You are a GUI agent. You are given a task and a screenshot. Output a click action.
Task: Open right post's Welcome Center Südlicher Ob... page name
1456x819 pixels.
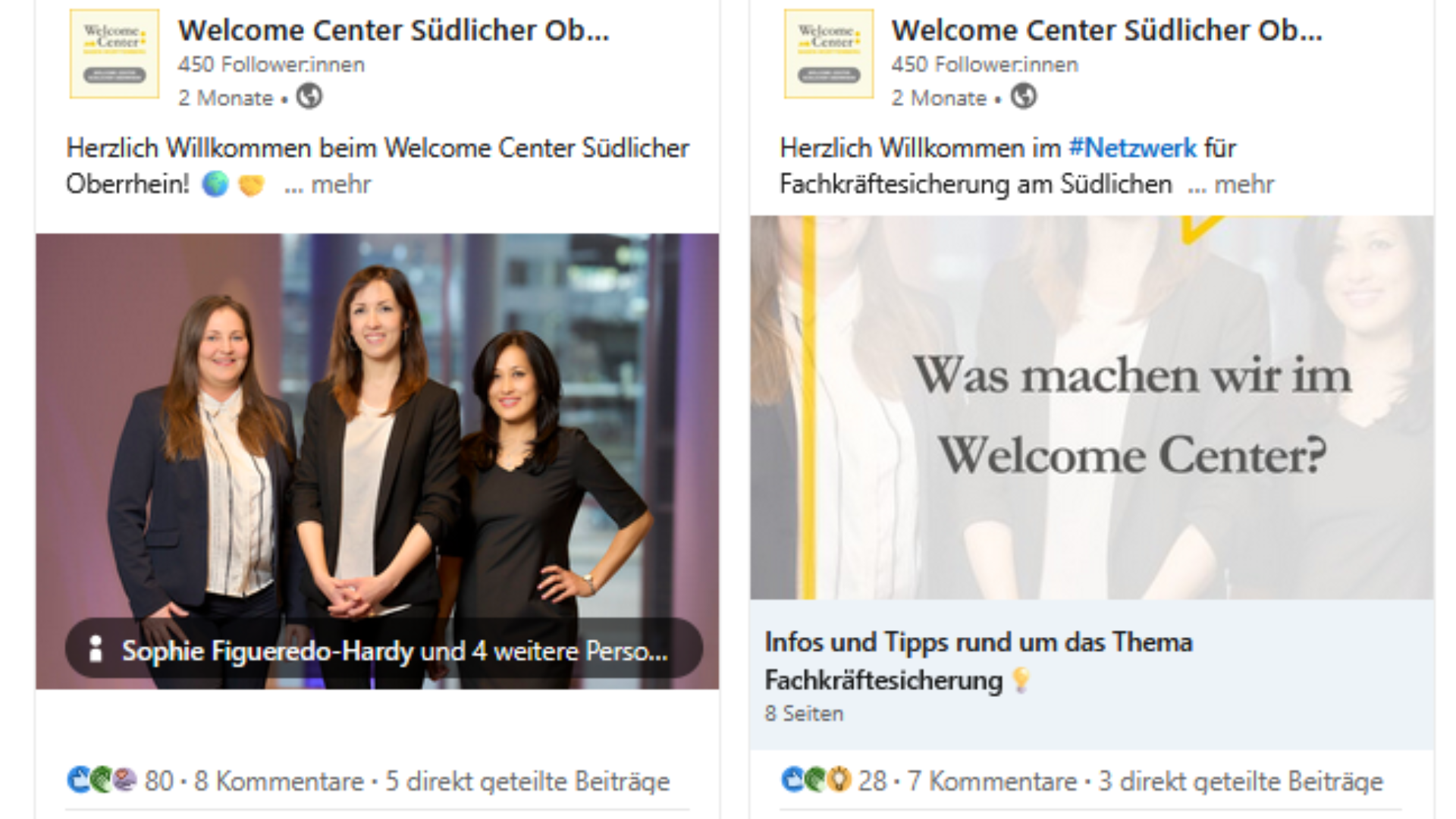(1107, 30)
